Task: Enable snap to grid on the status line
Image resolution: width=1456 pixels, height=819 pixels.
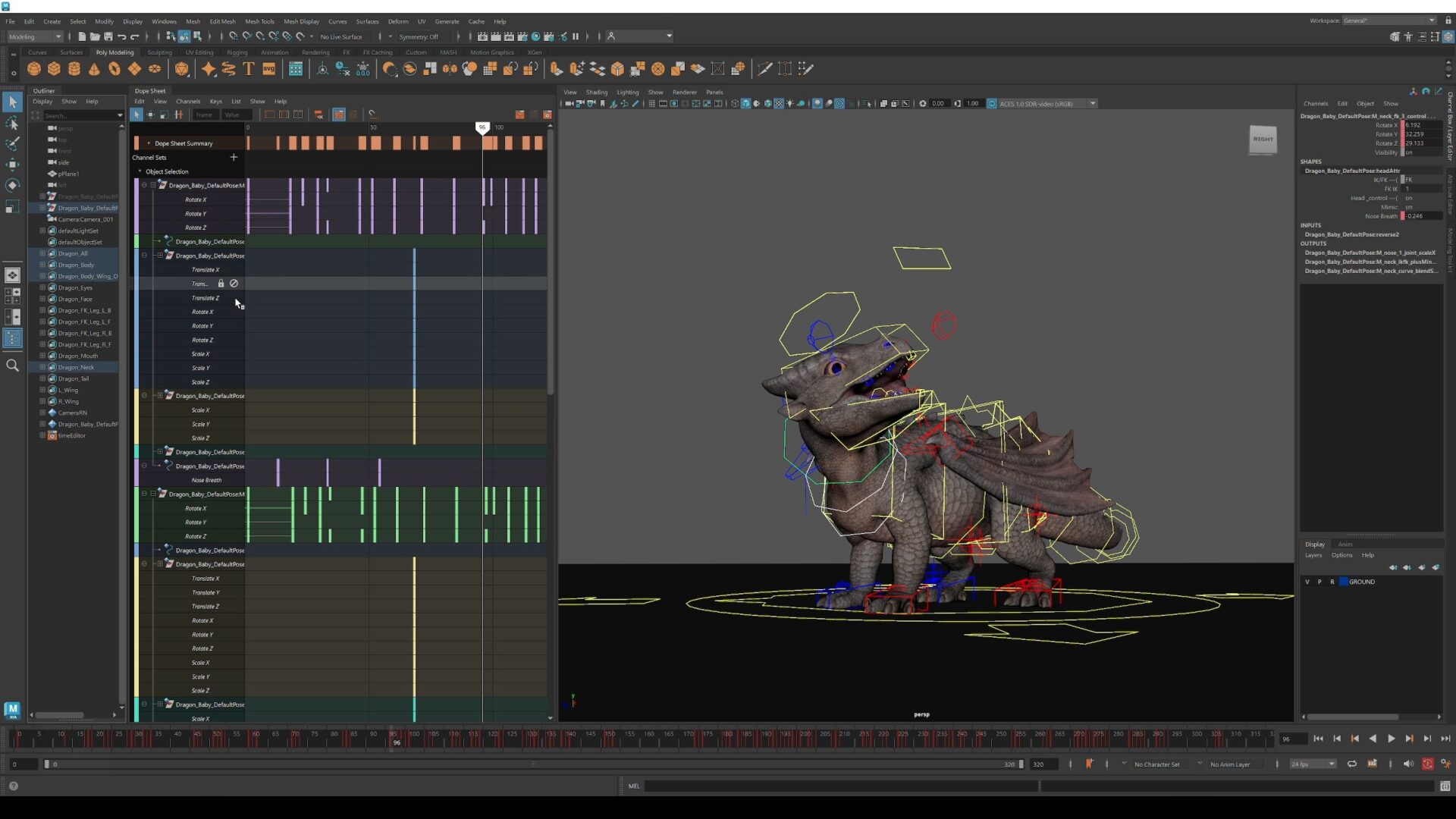Action: (x=234, y=36)
